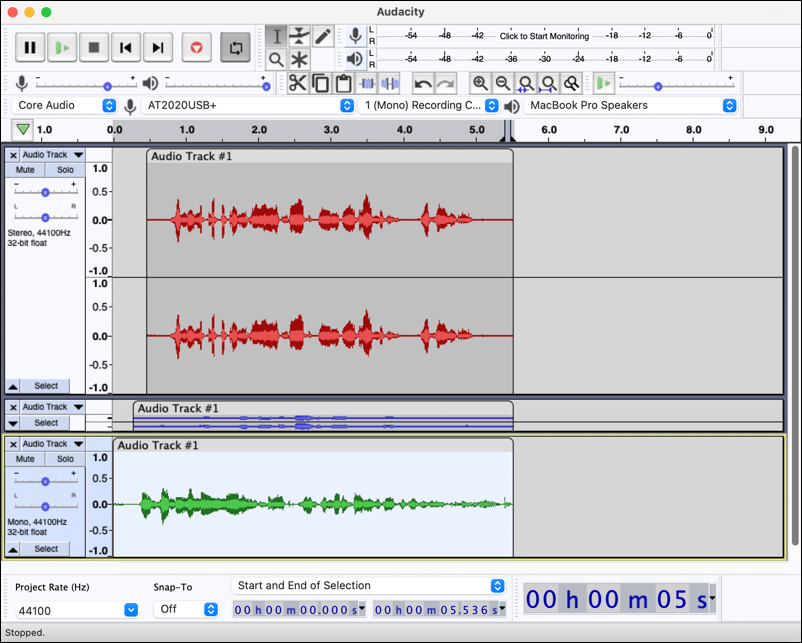Select the Envelope tool
Screen dimensions: 802x643
click(299, 36)
